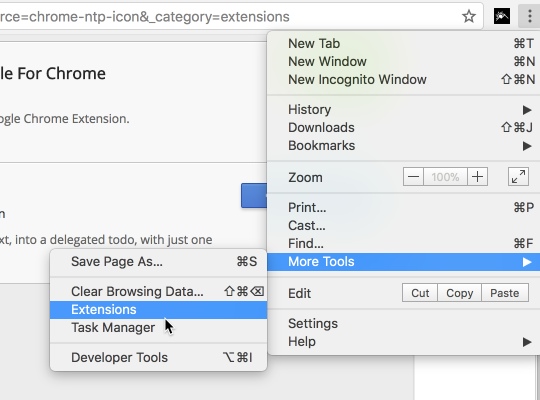The height and width of the screenshot is (400, 540).
Task: Open Developer Tools
Action: point(158,358)
